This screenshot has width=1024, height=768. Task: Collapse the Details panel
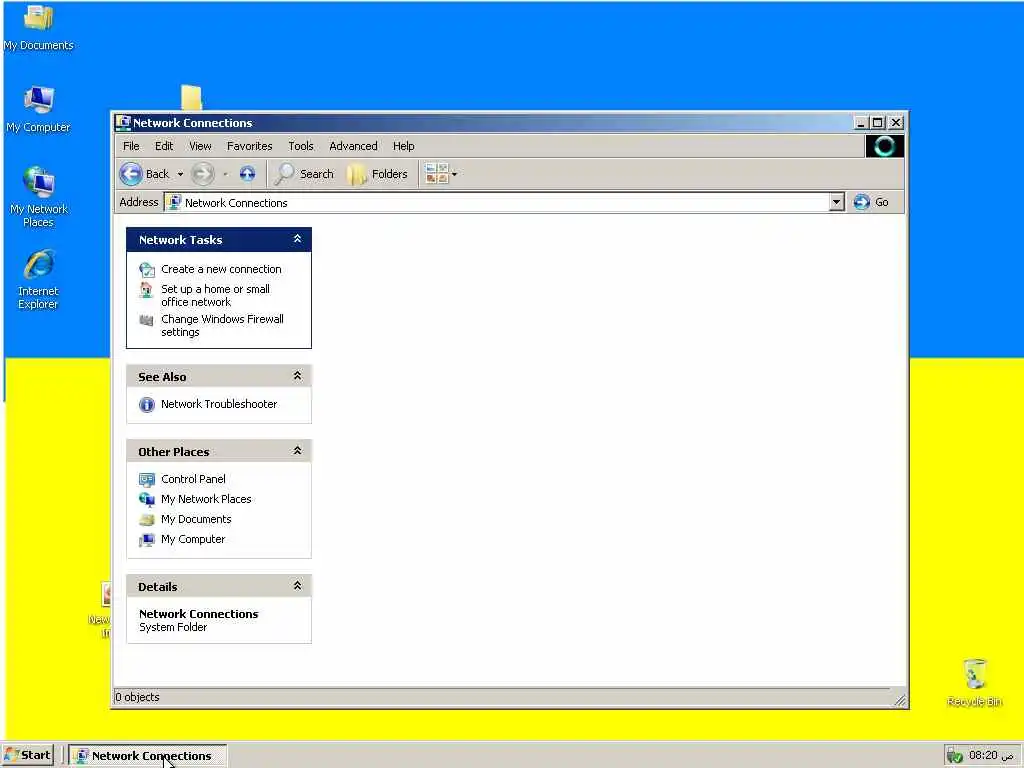tap(297, 586)
